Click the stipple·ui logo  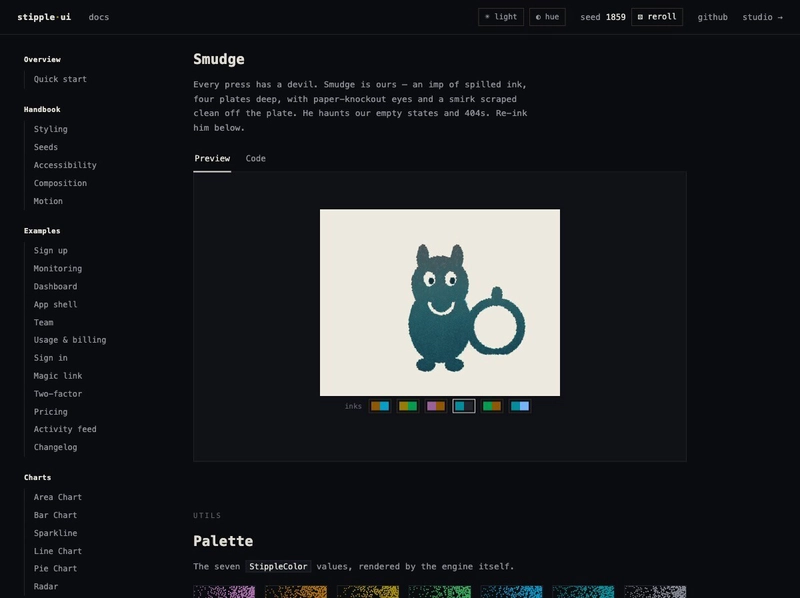click(44, 17)
